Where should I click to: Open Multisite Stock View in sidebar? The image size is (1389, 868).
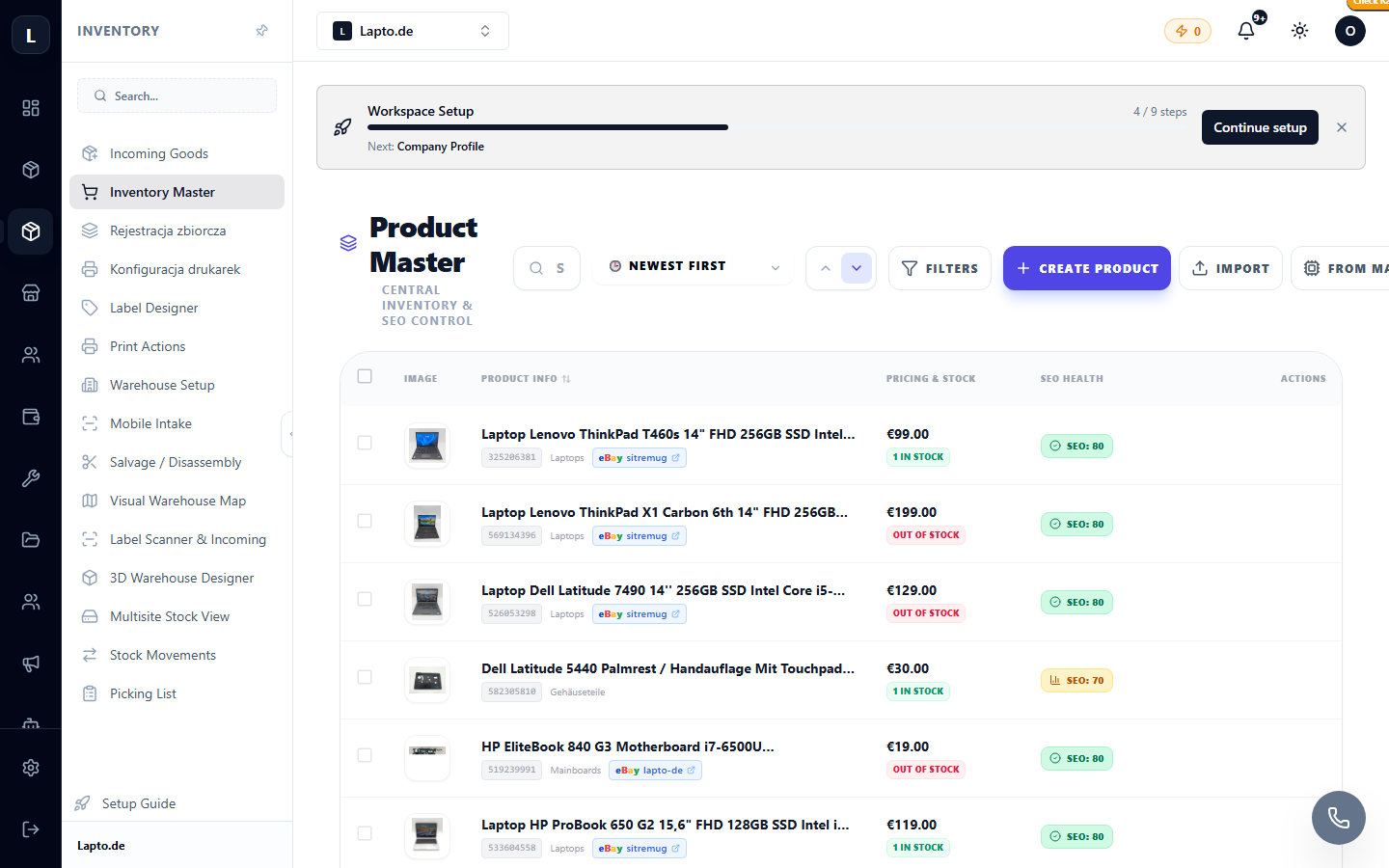(x=177, y=616)
